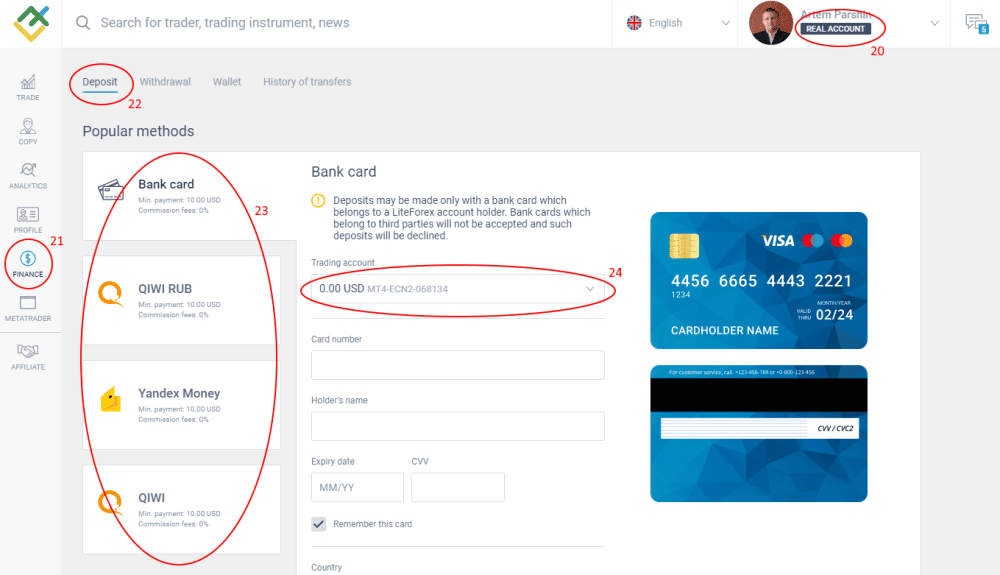The width and height of the screenshot is (1000, 575).
Task: Select the QIWI RUB payment method
Action: click(181, 299)
